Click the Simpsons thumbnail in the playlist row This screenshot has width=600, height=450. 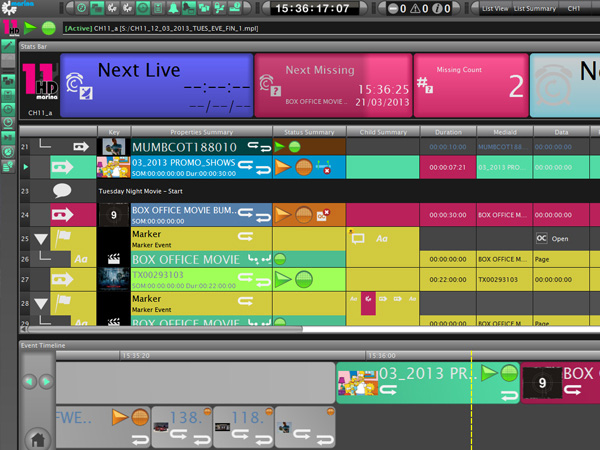coord(113,167)
